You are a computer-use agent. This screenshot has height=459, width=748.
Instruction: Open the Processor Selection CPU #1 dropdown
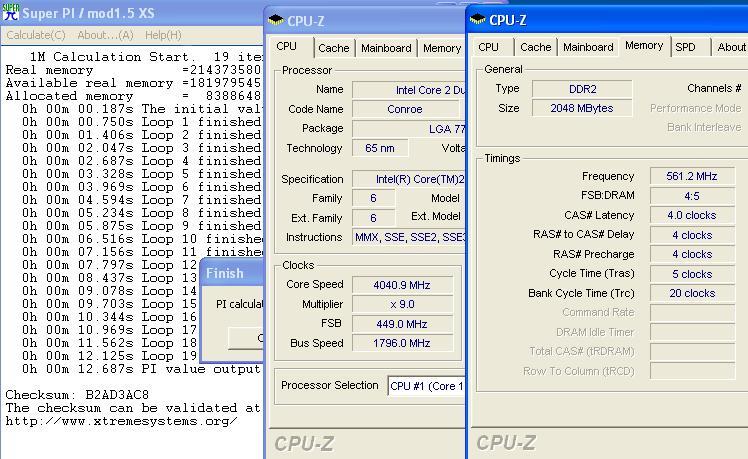(426, 386)
